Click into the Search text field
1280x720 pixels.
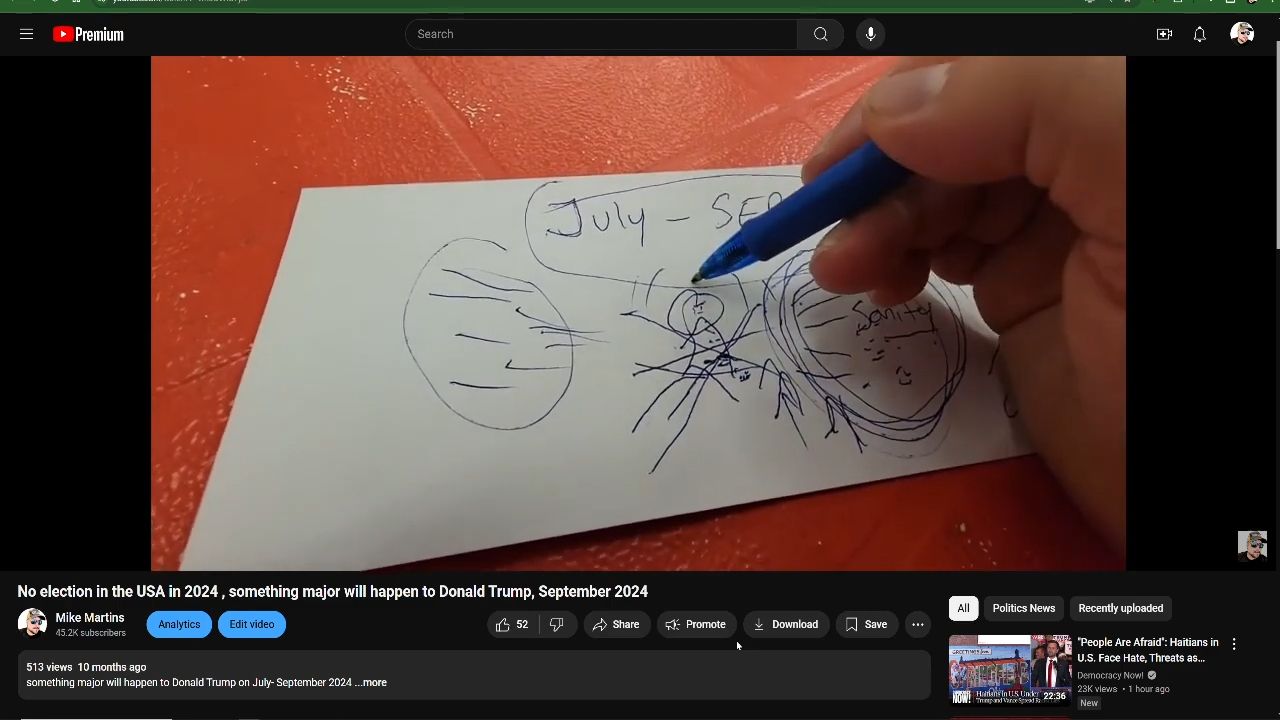(600, 34)
